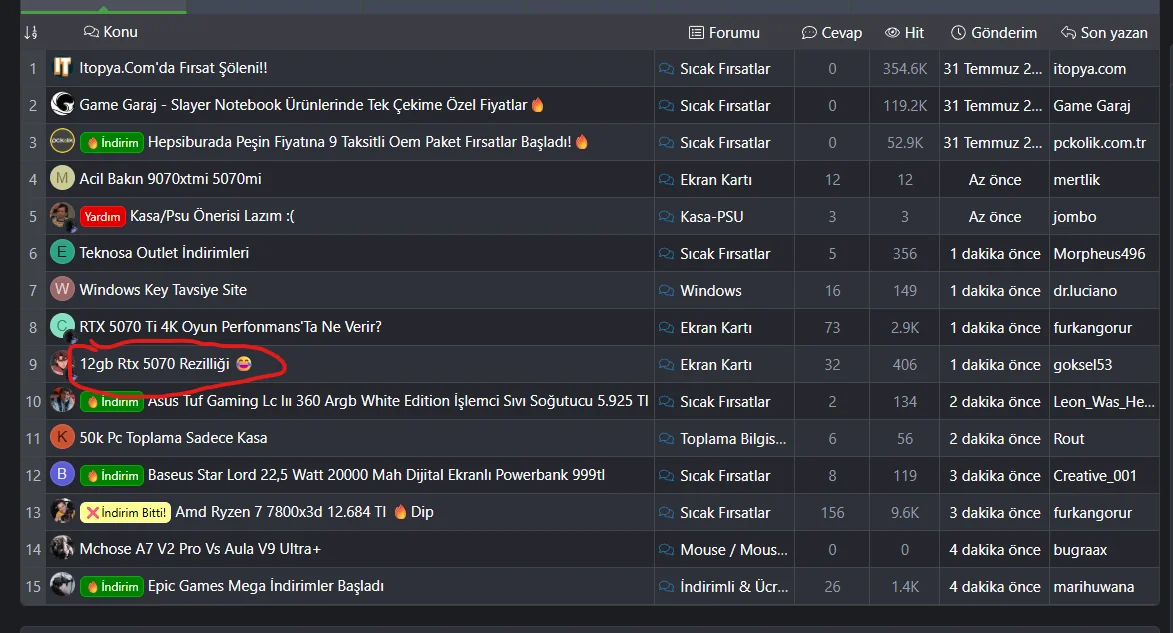Click the orange 'K' avatar in row 11
The image size is (1173, 633).
click(62, 437)
